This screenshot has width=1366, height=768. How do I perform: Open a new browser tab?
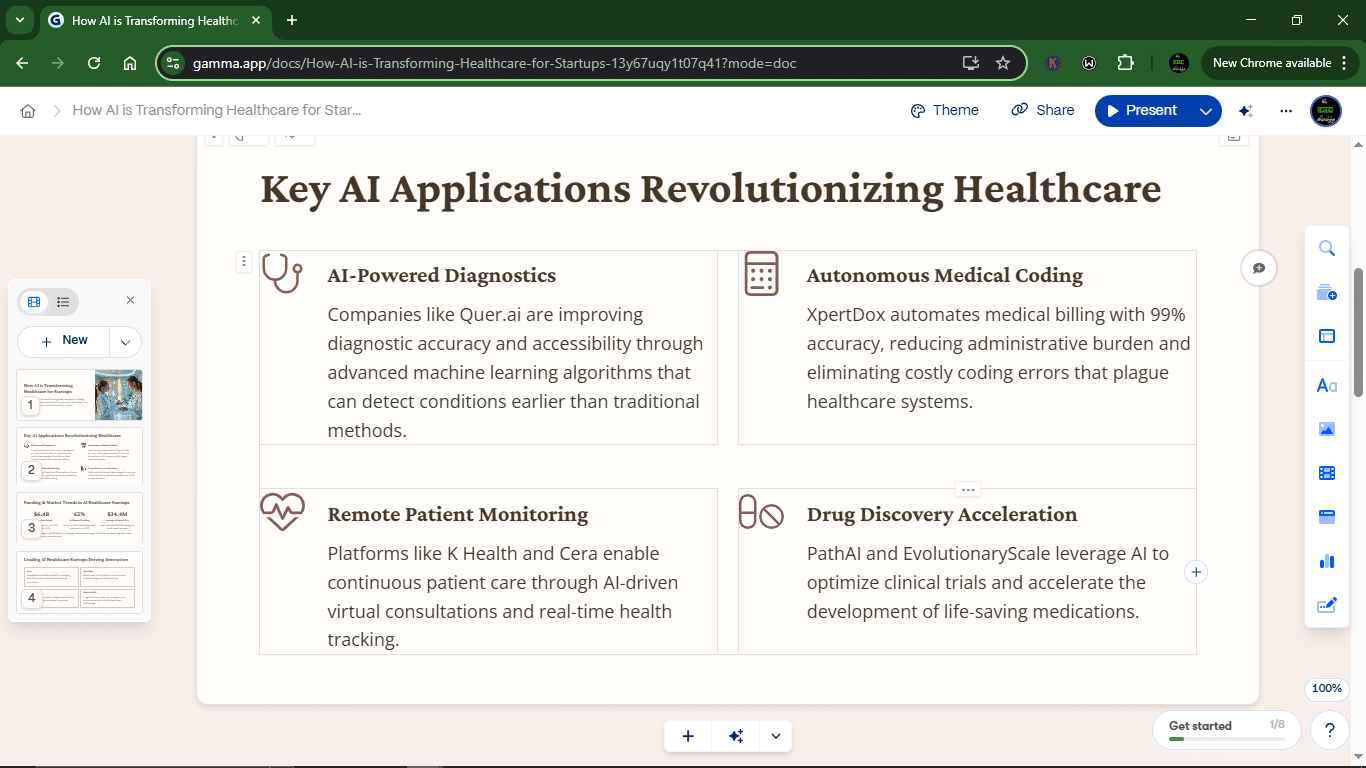coord(292,20)
